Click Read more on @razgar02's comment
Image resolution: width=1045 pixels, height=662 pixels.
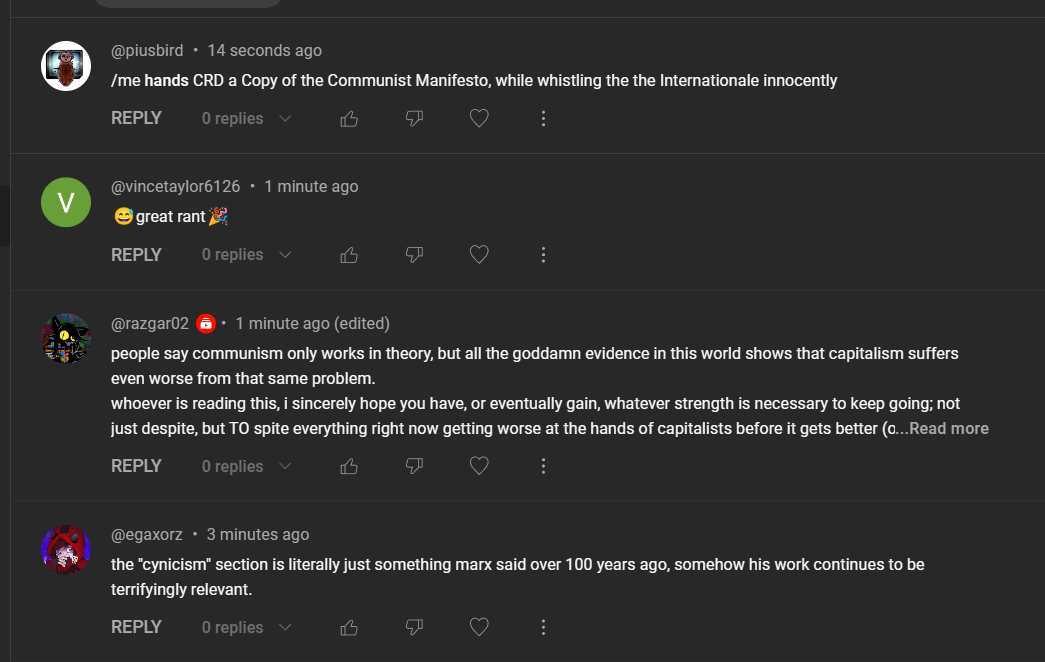(949, 429)
